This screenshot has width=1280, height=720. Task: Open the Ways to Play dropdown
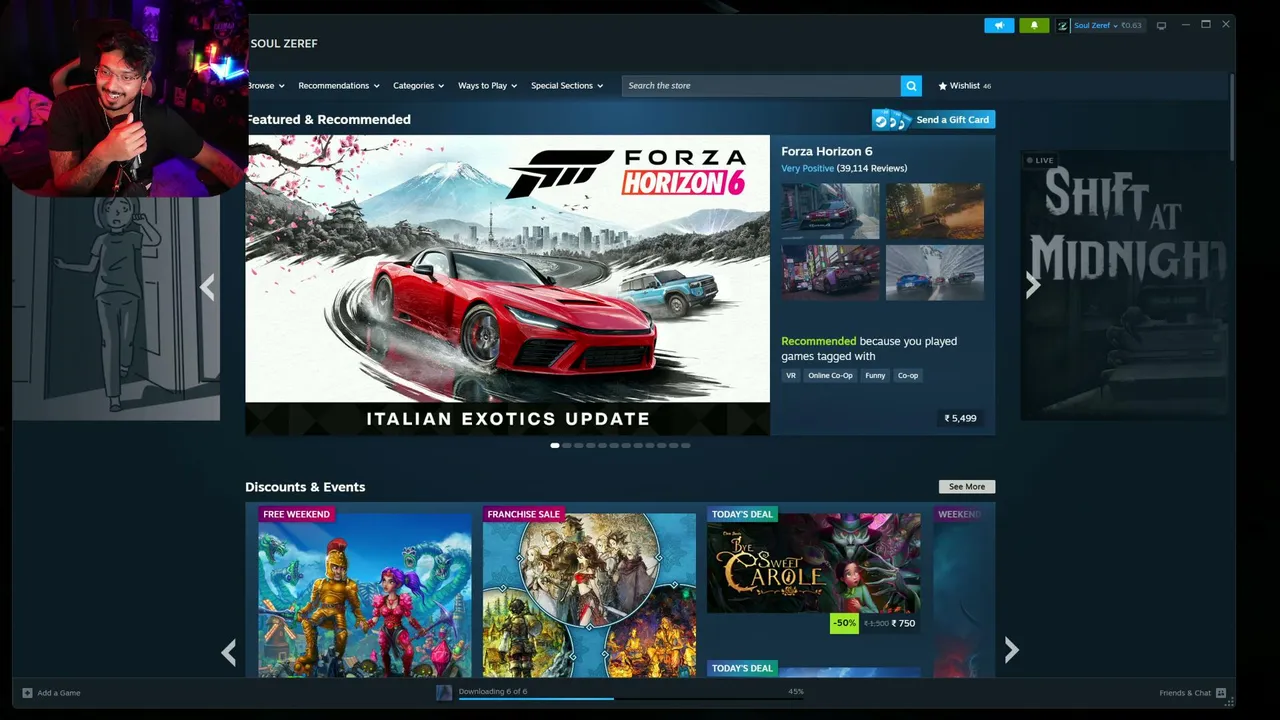tap(487, 86)
